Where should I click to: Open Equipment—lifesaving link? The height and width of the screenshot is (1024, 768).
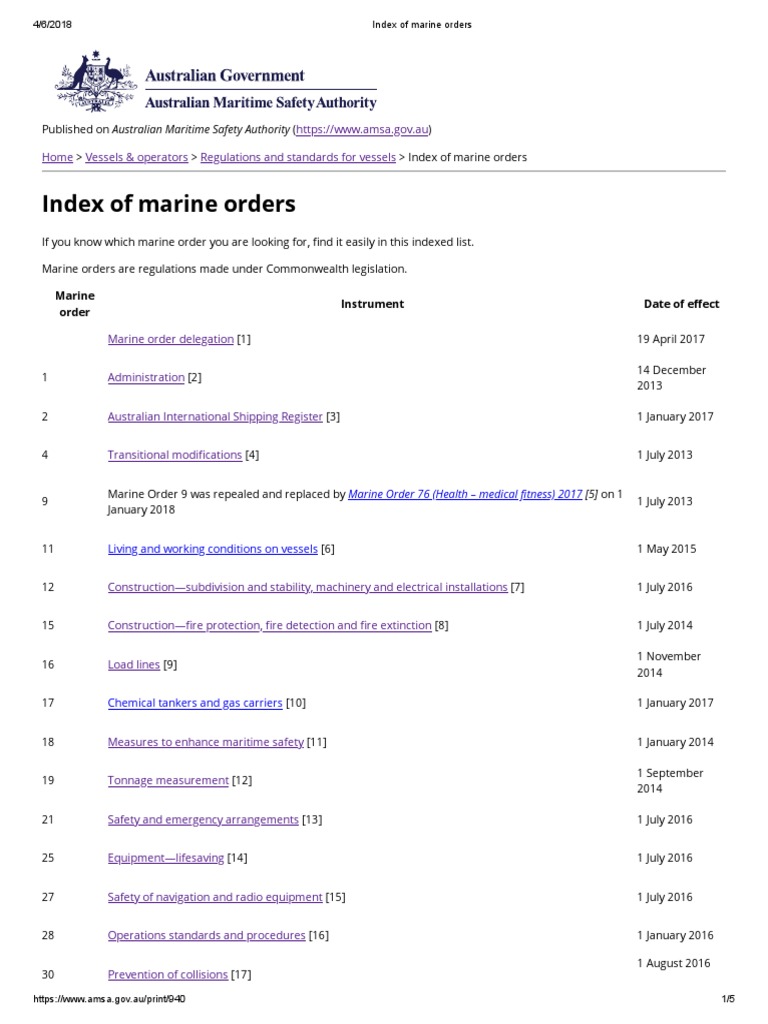[166, 858]
